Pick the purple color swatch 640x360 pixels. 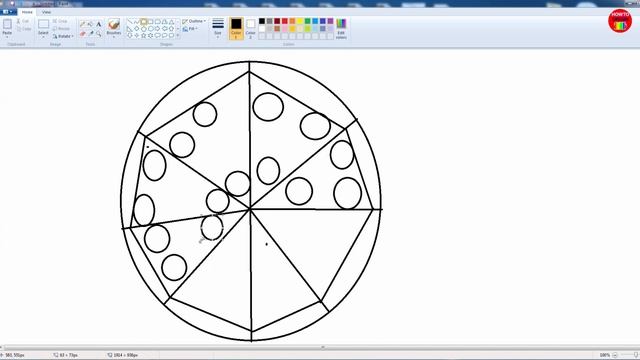click(x=331, y=21)
